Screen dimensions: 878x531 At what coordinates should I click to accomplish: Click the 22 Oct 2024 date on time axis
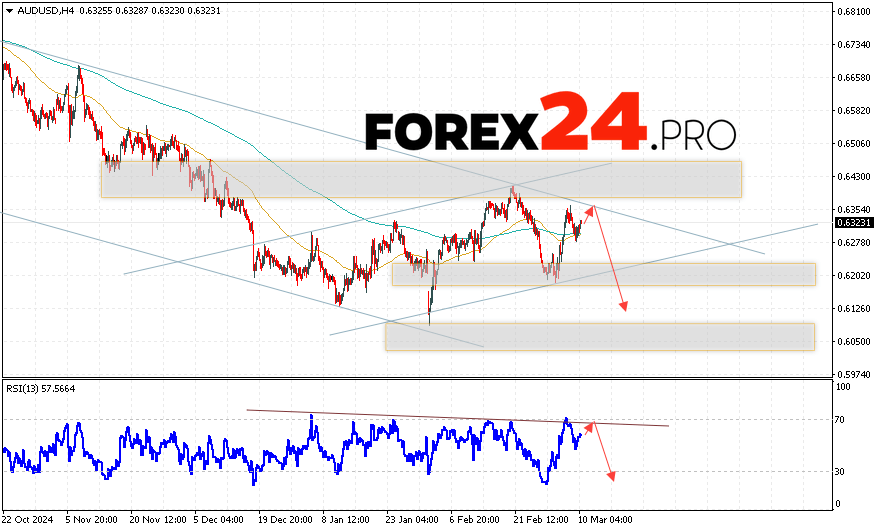[25, 520]
